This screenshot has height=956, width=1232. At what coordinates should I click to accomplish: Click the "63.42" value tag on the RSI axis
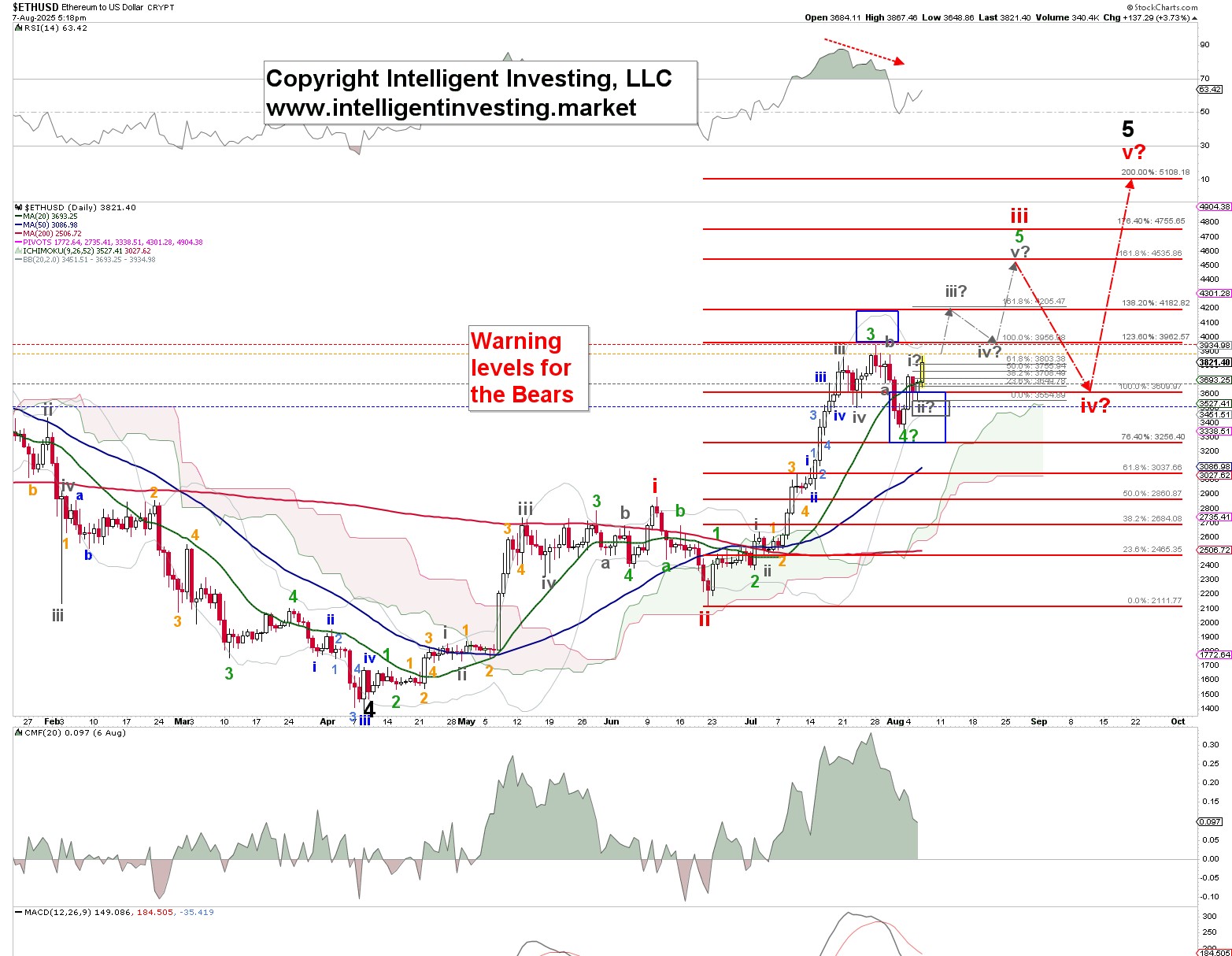pos(1211,90)
